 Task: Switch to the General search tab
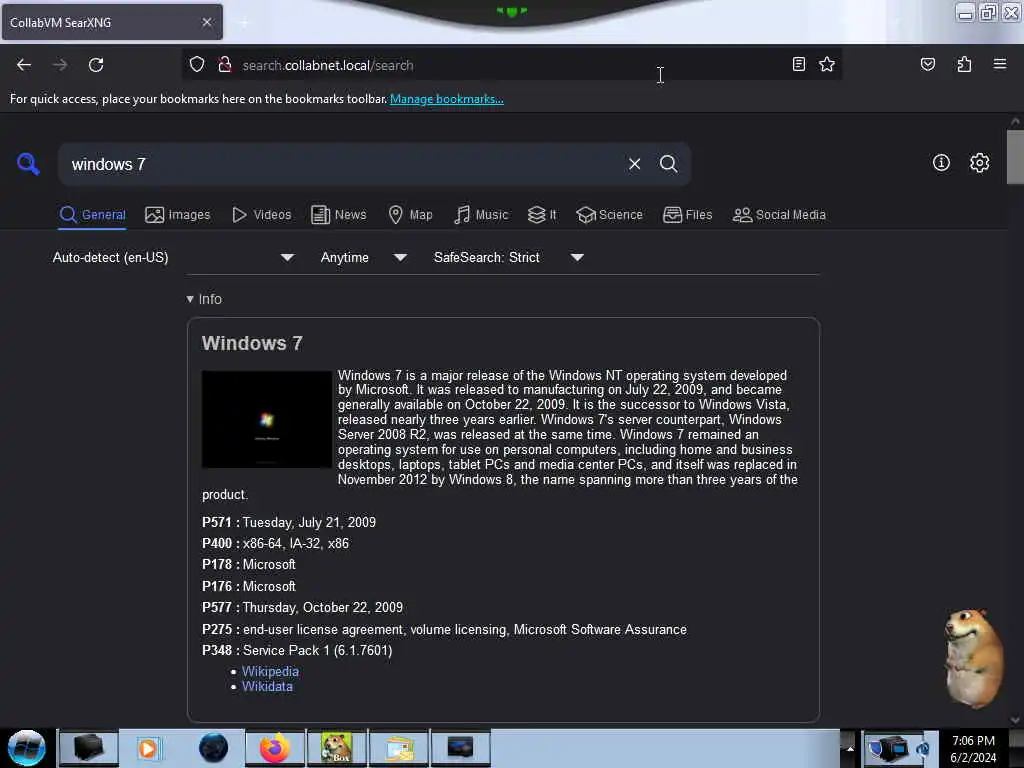point(92,215)
